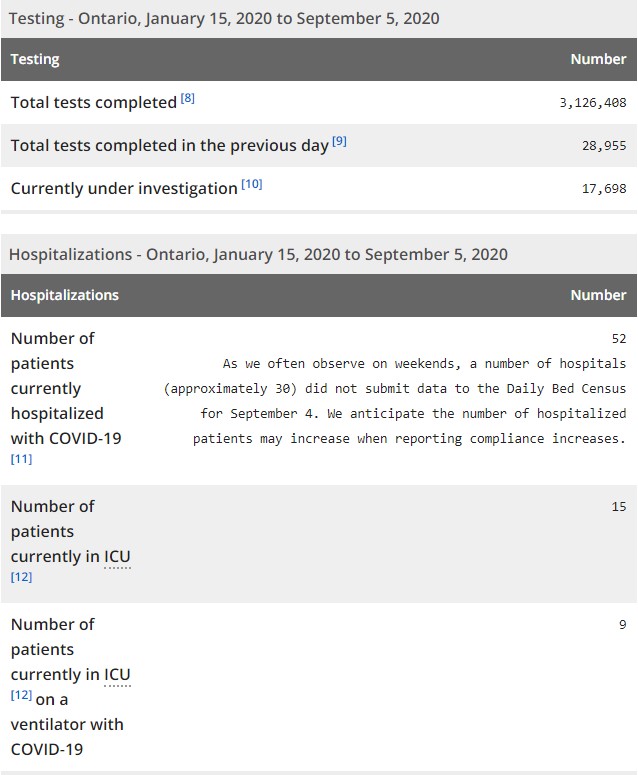Open footnote 12 in the ICU-only row
The height and width of the screenshot is (775, 638).
[x=21, y=577]
